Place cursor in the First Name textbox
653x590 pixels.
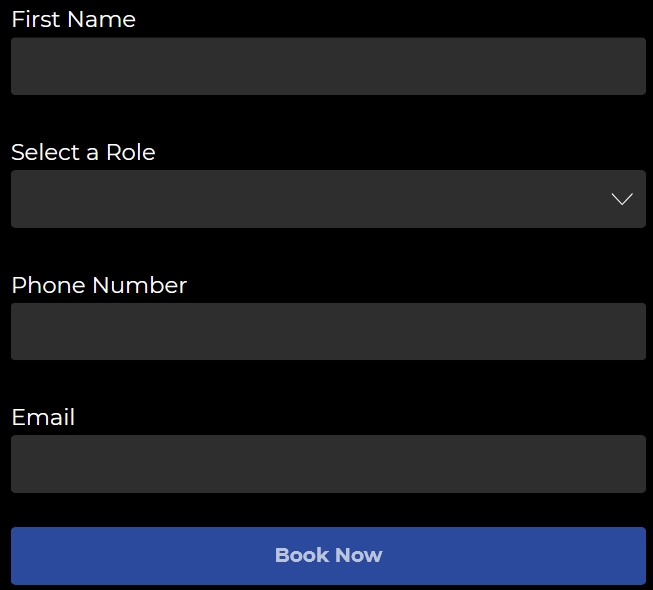328,66
